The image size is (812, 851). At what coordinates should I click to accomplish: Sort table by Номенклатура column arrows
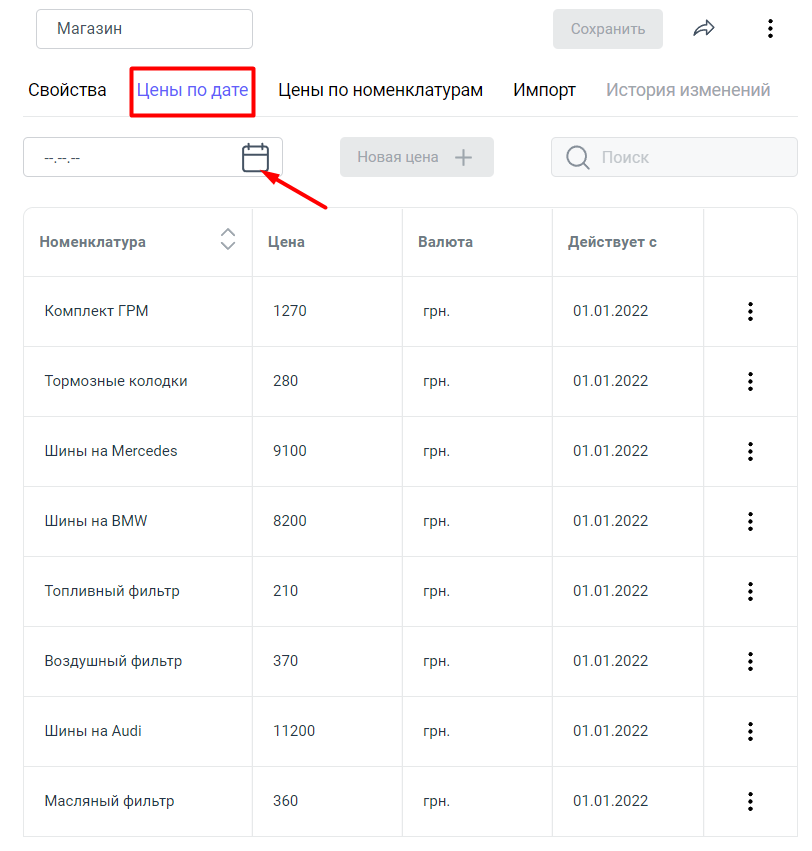228,239
